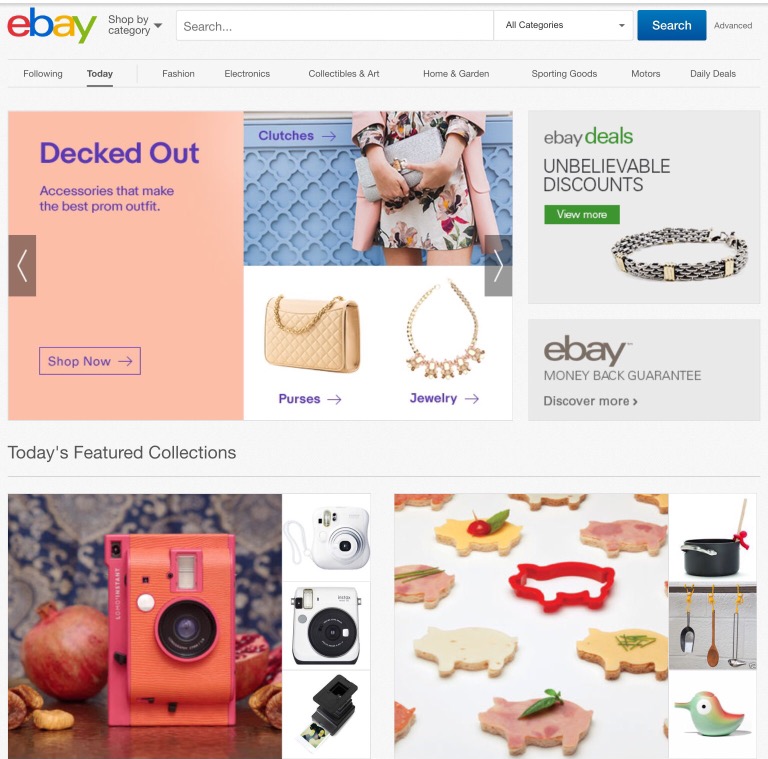
Task: Click the eBay logo
Action: coord(51,25)
